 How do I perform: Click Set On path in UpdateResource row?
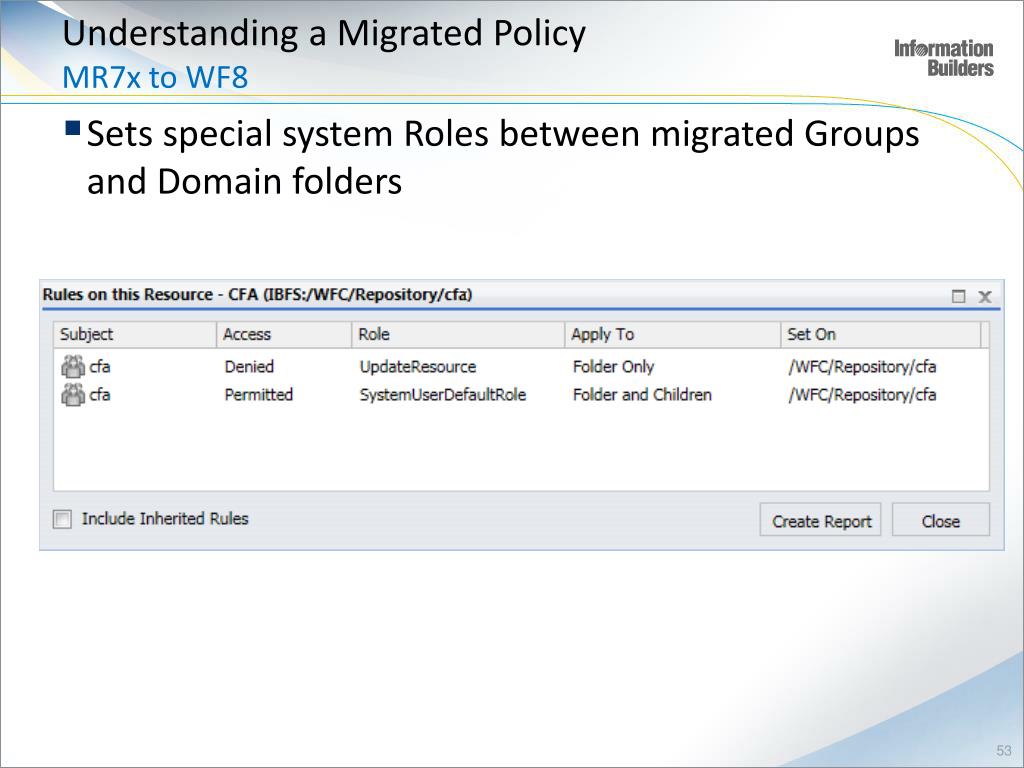(x=862, y=366)
